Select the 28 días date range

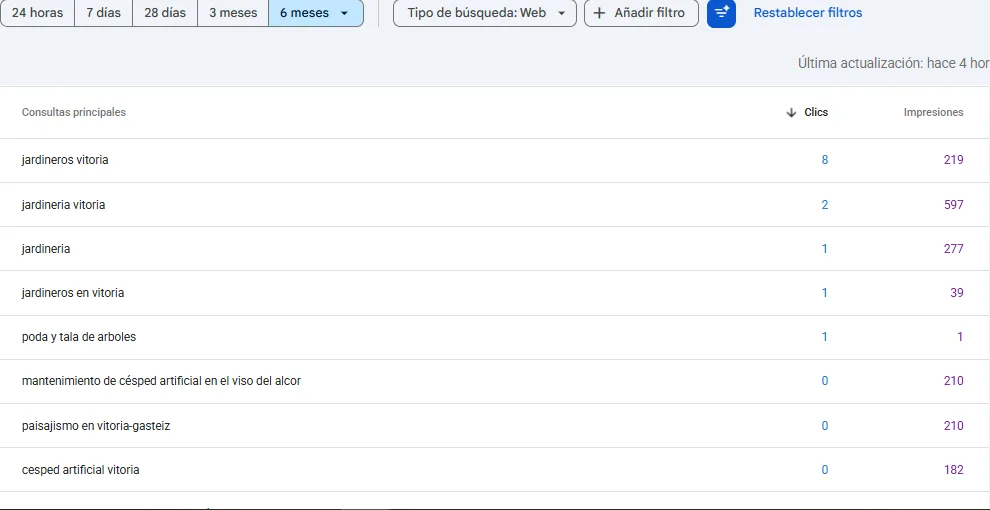(165, 13)
